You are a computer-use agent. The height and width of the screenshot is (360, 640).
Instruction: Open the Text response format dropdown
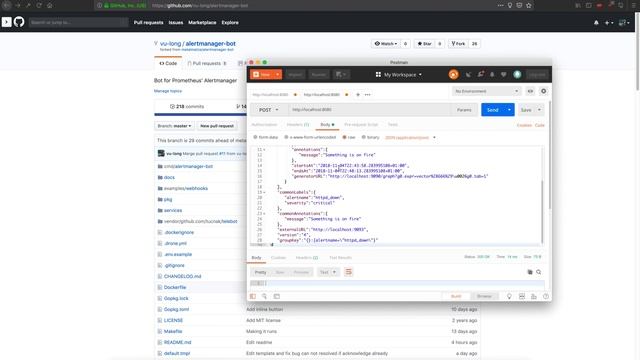[328, 272]
